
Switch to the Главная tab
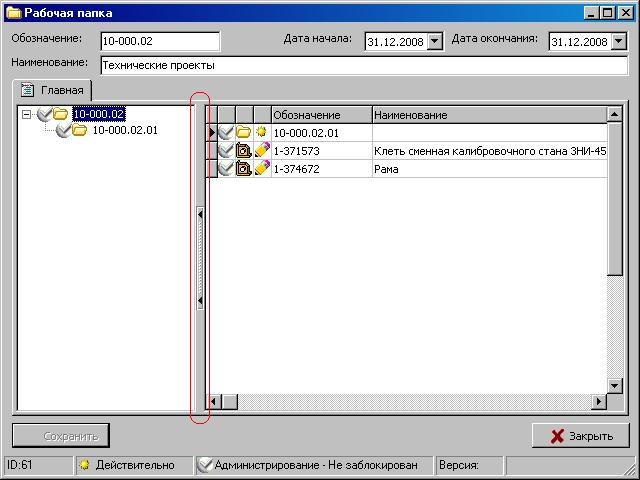click(x=52, y=90)
